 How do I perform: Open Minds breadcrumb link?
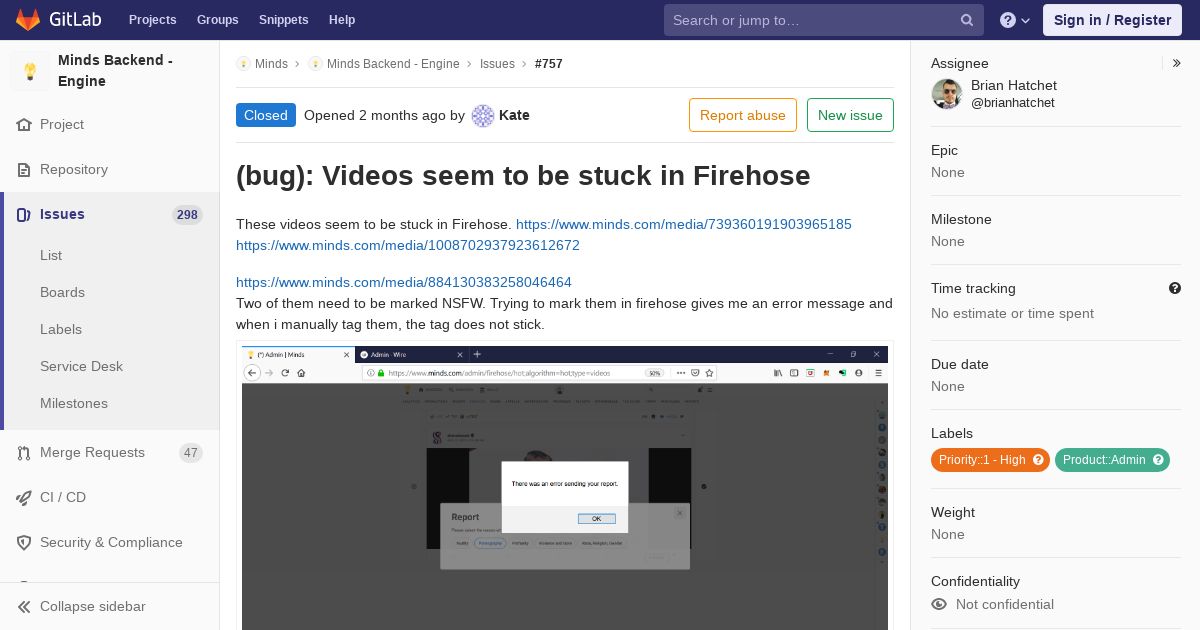(x=271, y=64)
